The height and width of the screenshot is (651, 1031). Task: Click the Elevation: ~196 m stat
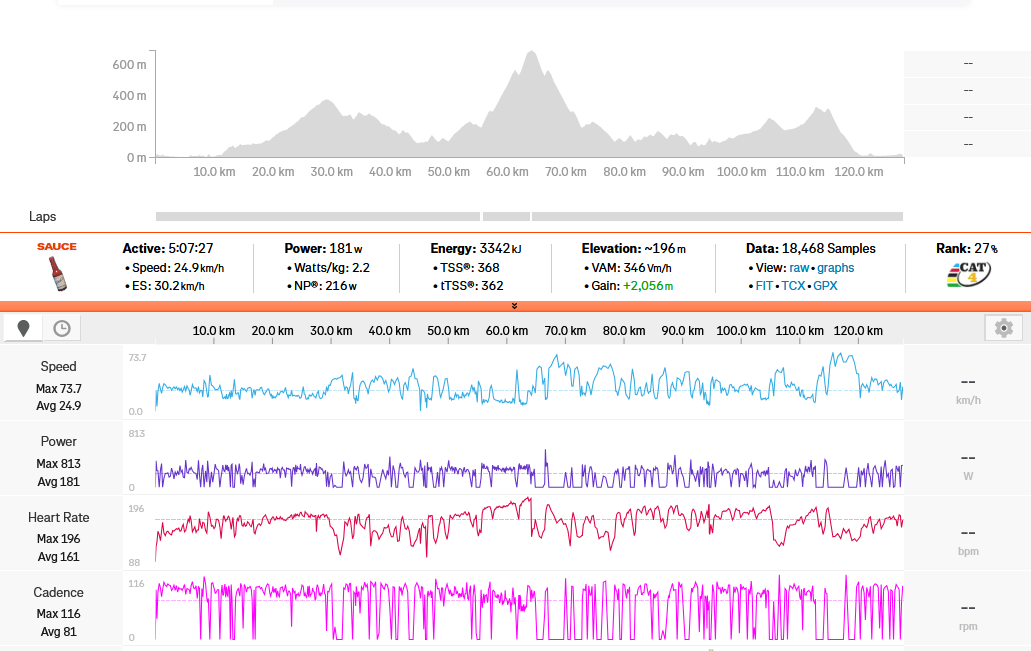pos(634,249)
